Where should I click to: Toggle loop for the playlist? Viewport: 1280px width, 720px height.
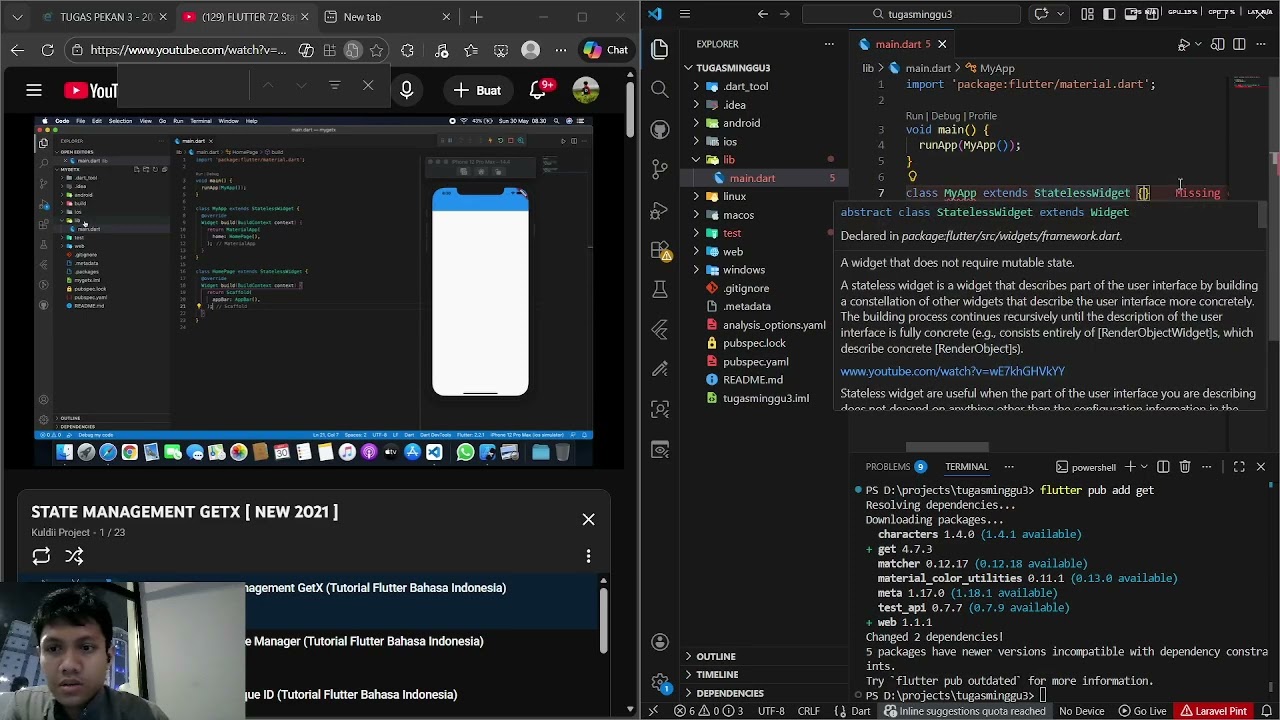[41, 556]
